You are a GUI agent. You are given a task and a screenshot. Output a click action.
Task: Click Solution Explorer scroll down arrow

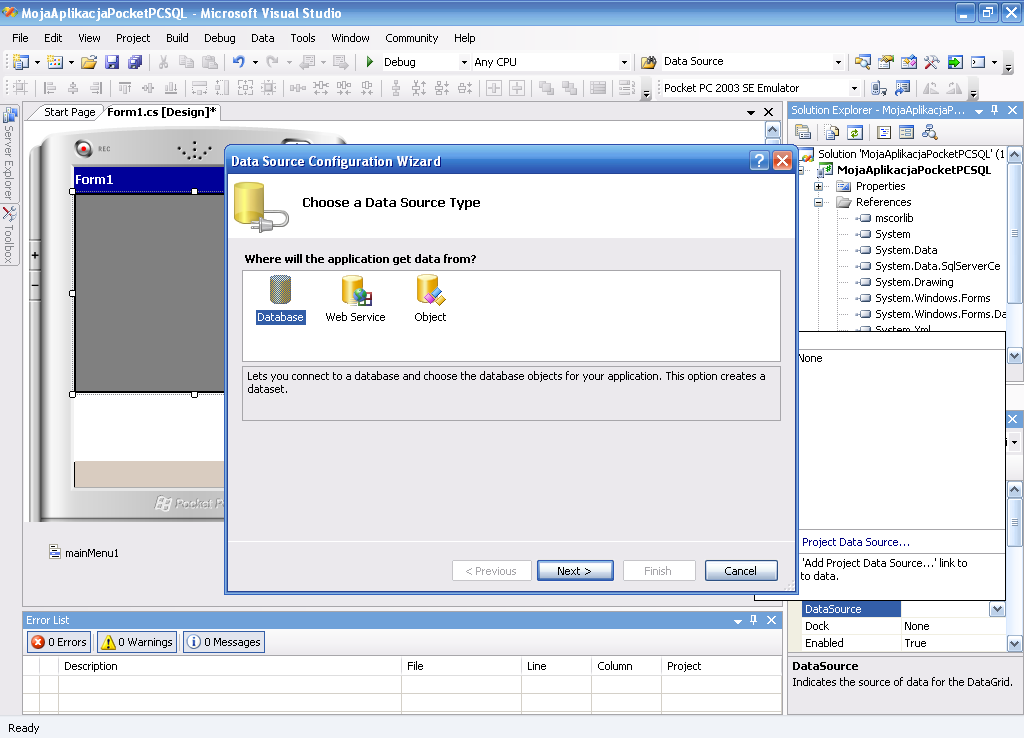[x=1014, y=356]
